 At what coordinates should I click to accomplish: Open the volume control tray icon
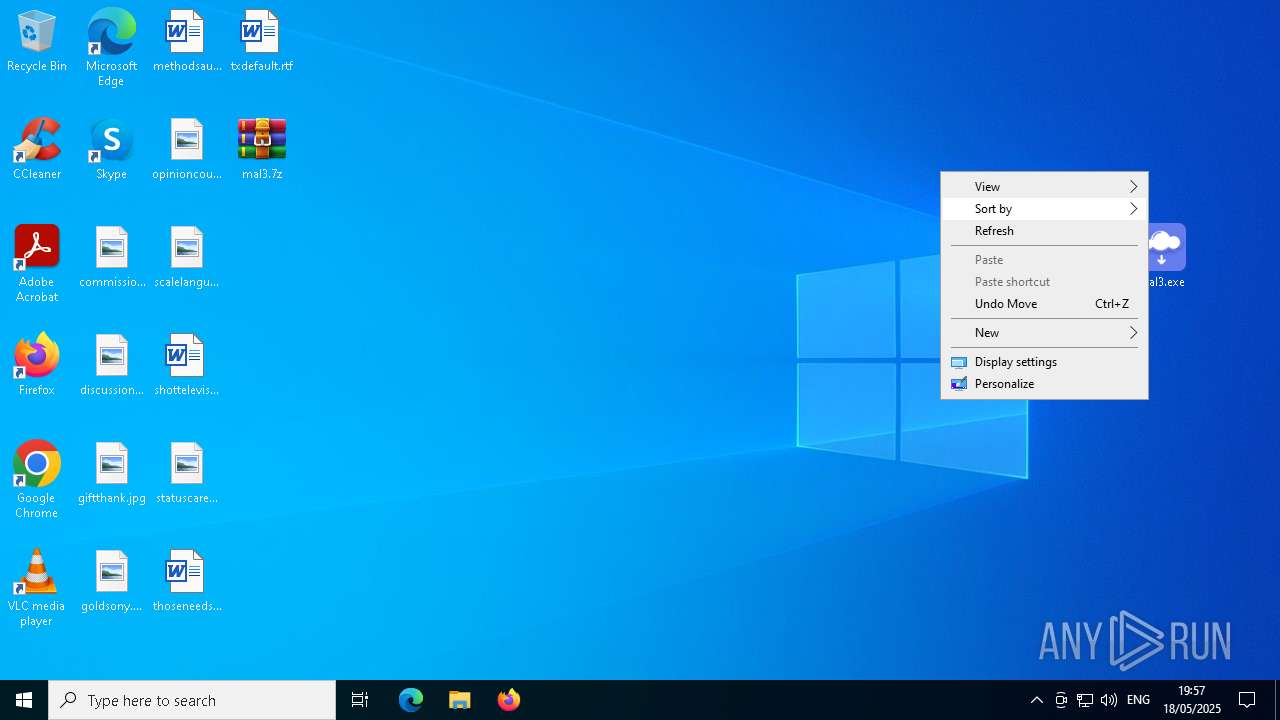click(x=1109, y=700)
